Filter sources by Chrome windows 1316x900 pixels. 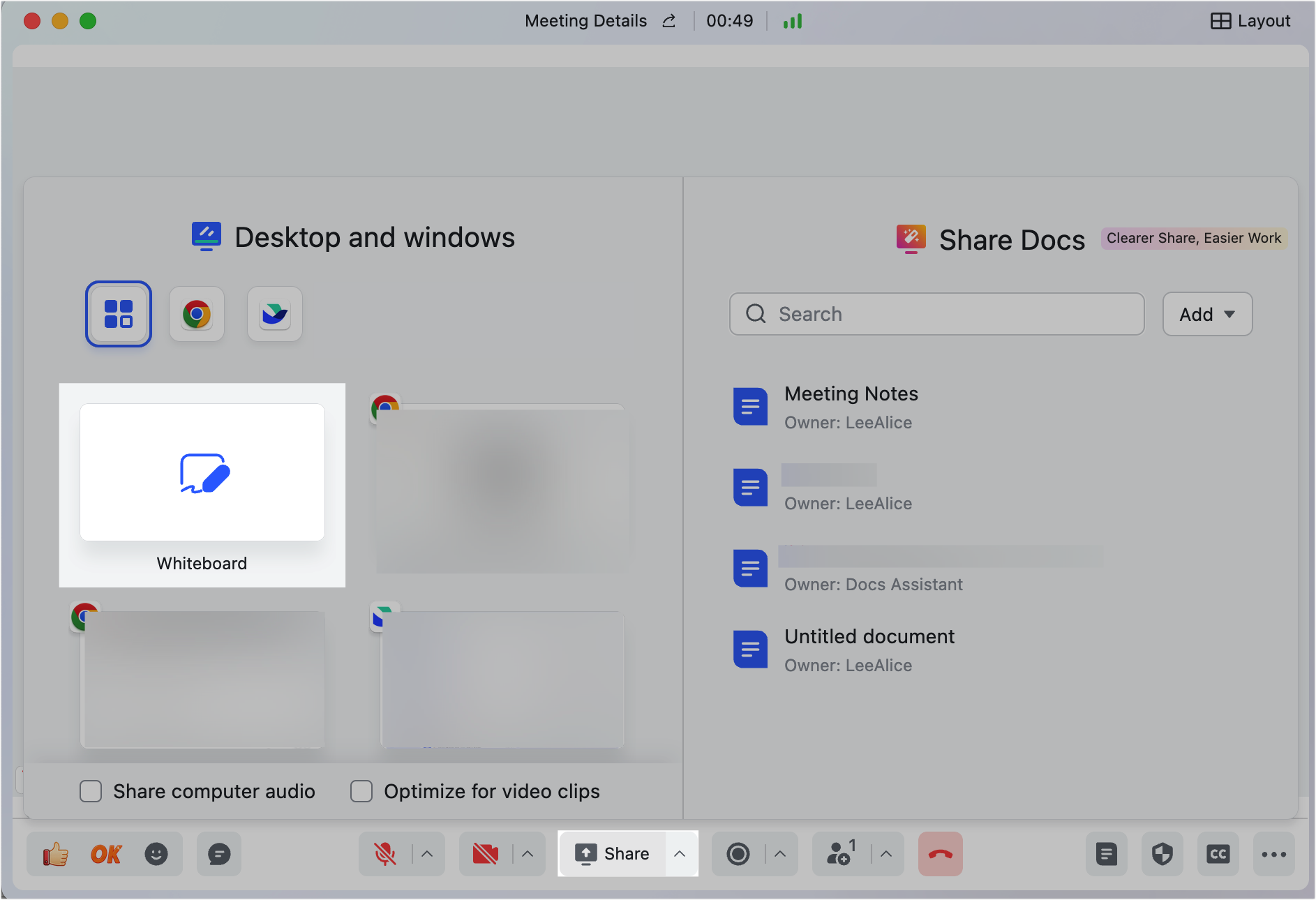(196, 314)
